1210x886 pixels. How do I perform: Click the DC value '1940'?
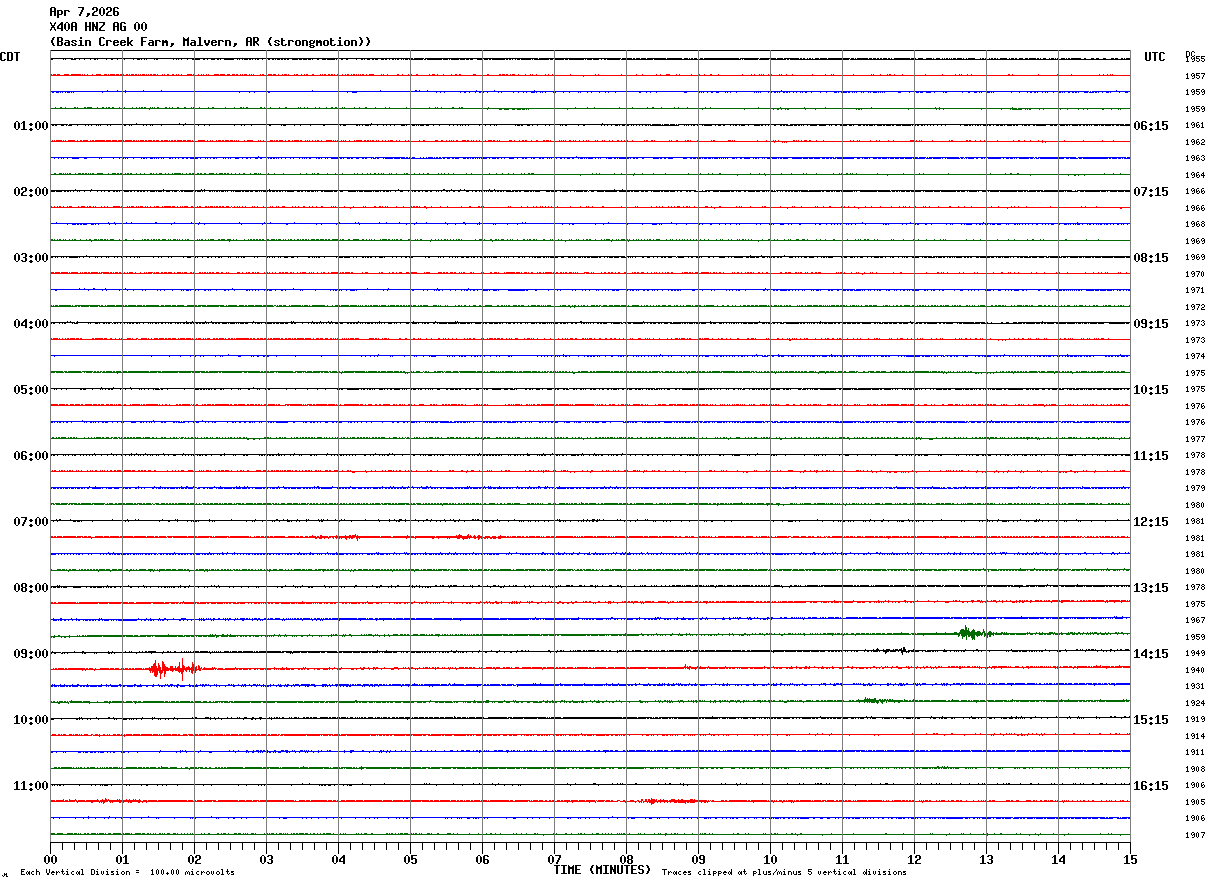pos(1195,671)
